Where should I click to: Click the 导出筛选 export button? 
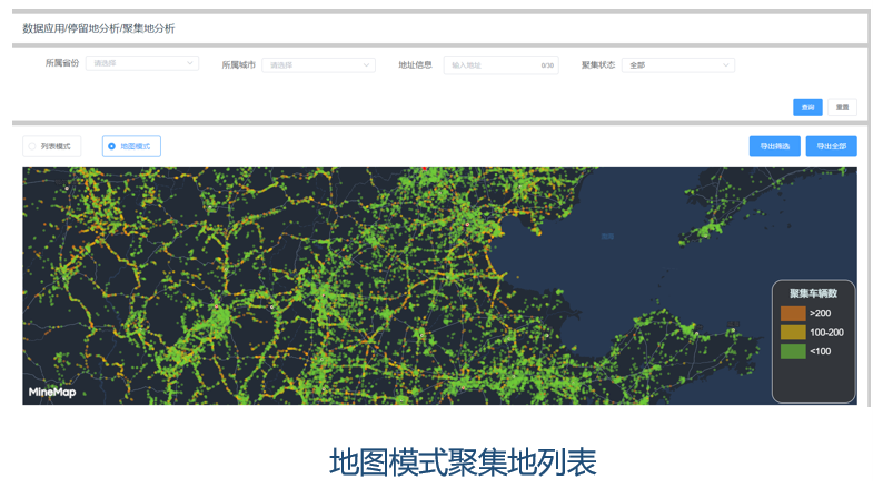pyautogui.click(x=774, y=146)
